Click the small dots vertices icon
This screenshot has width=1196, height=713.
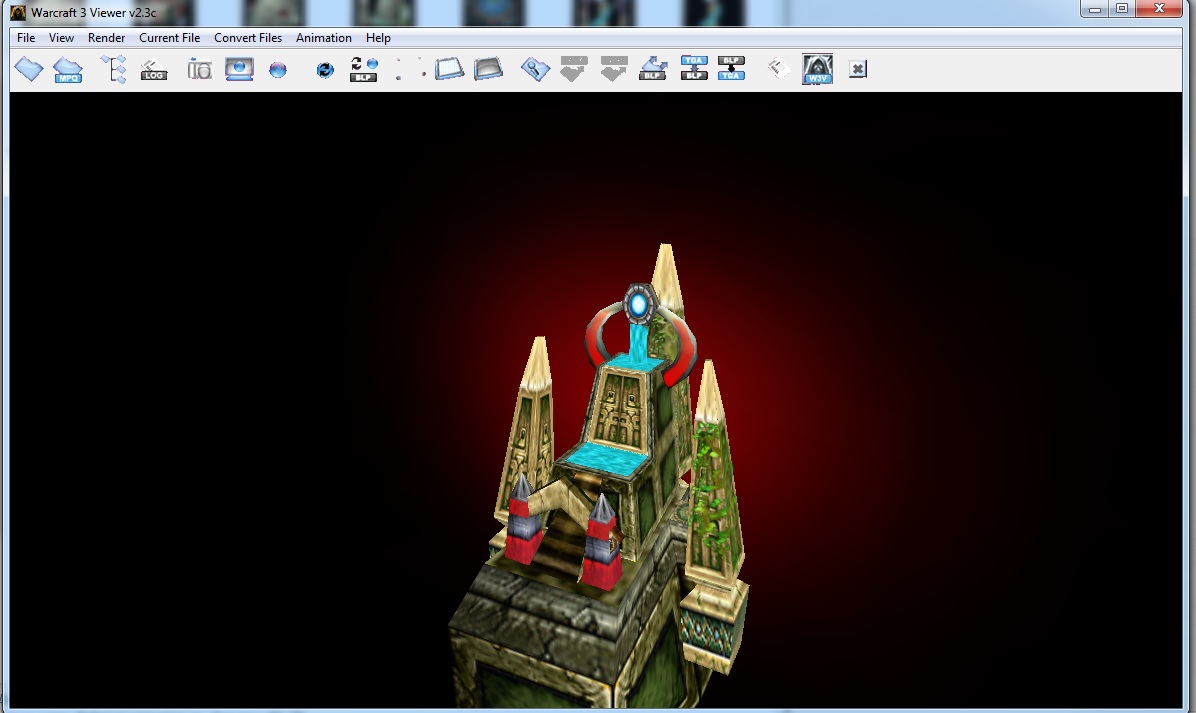tap(410, 69)
